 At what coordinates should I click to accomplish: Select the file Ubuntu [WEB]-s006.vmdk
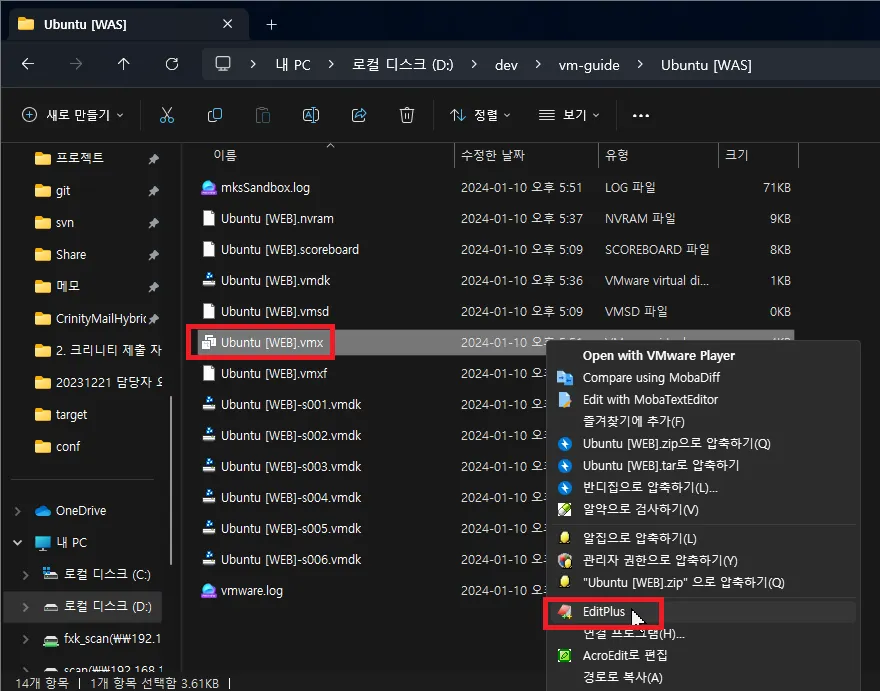point(291,560)
